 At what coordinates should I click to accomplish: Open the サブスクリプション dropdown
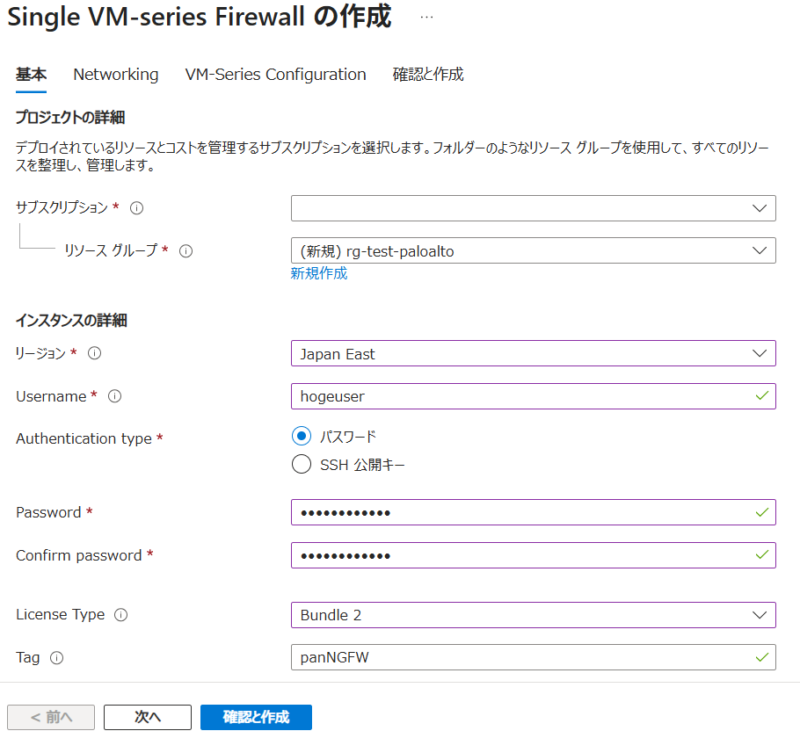(x=533, y=208)
